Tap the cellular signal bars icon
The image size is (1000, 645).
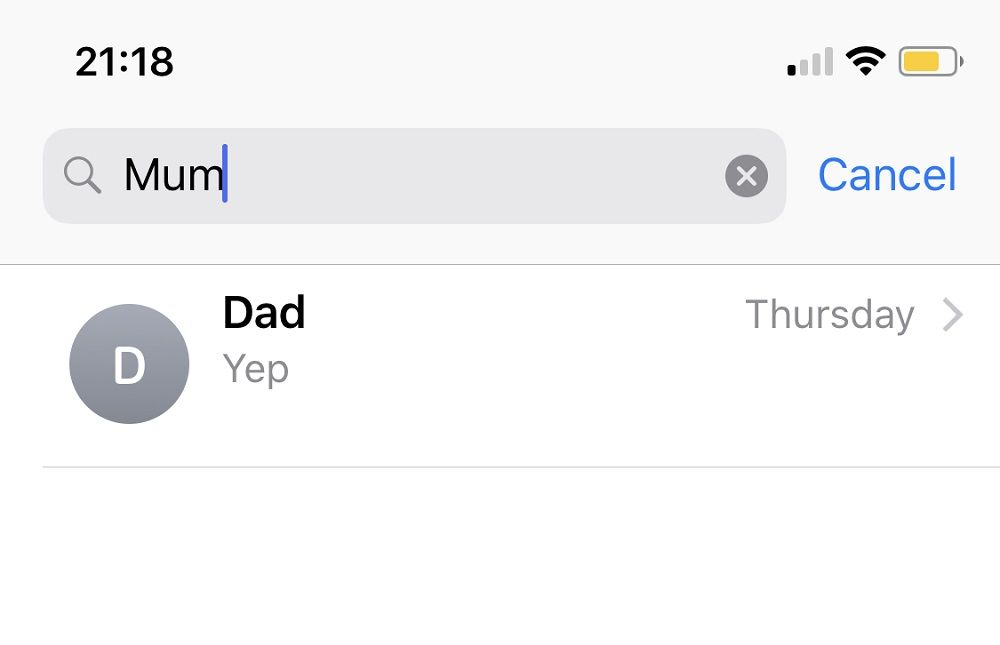click(810, 63)
